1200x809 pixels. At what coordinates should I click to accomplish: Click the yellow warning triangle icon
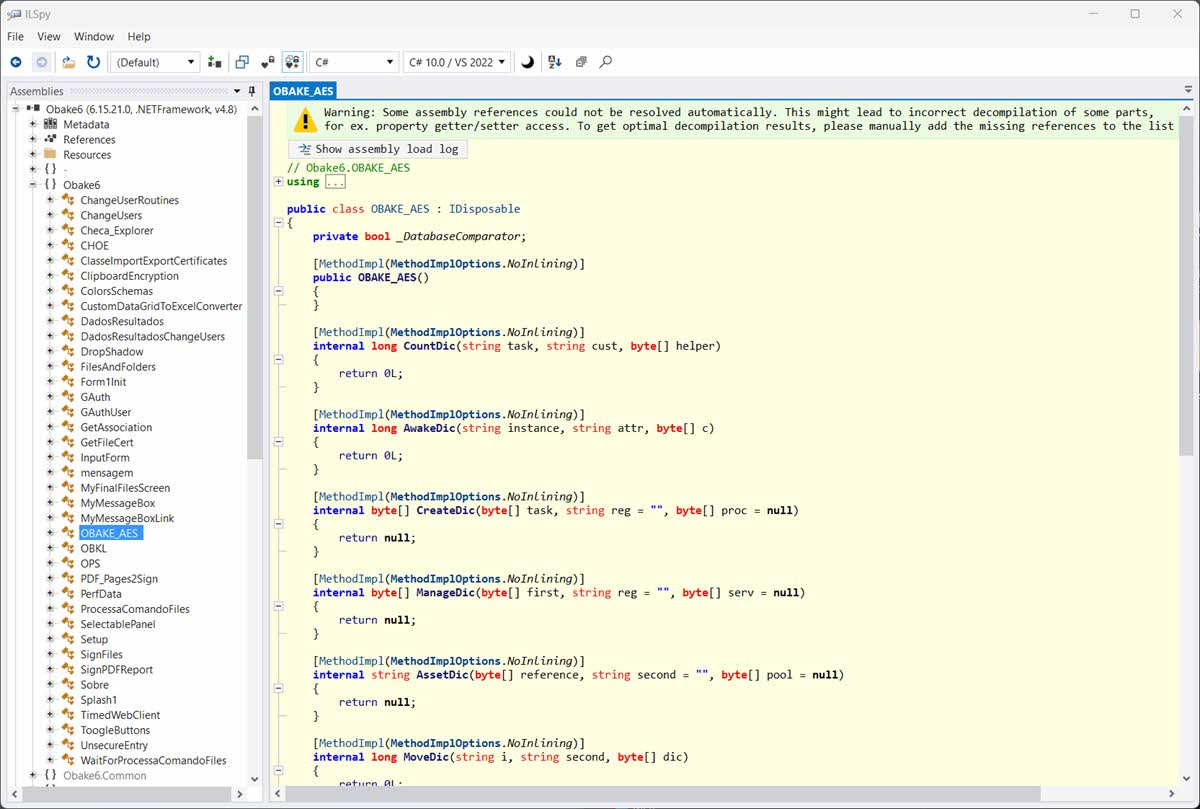click(x=304, y=120)
